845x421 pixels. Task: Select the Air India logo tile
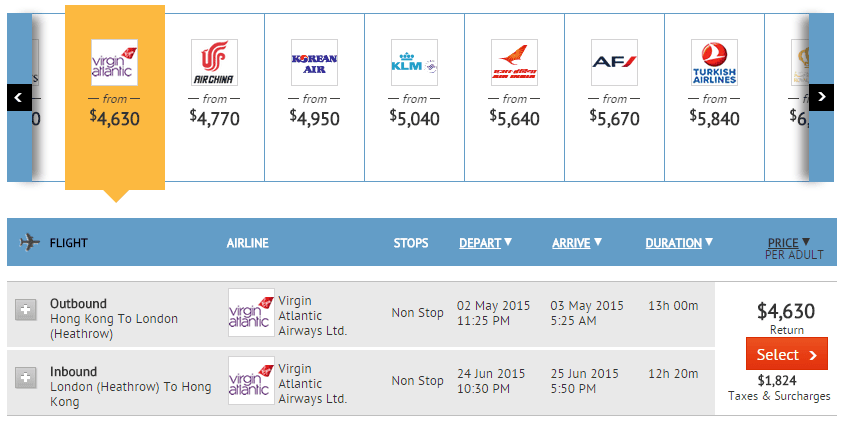point(514,62)
